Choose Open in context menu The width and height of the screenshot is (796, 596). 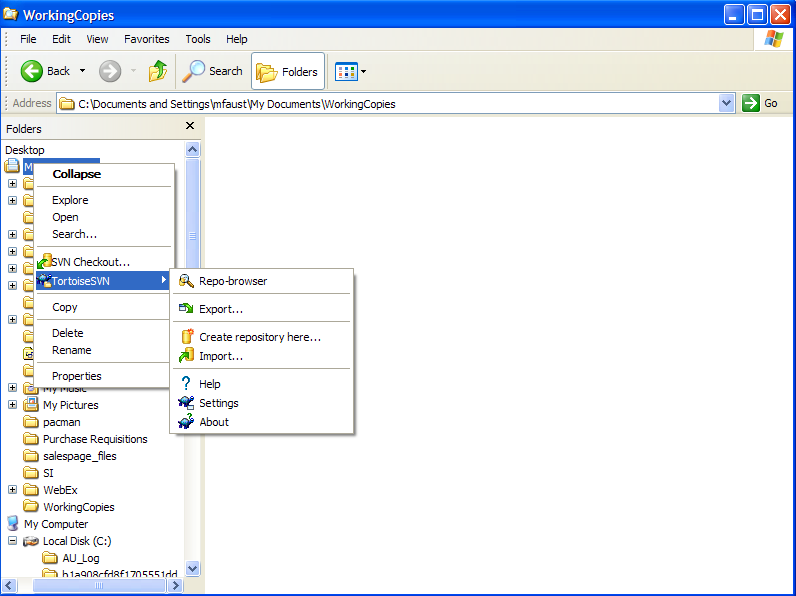[103, 217]
